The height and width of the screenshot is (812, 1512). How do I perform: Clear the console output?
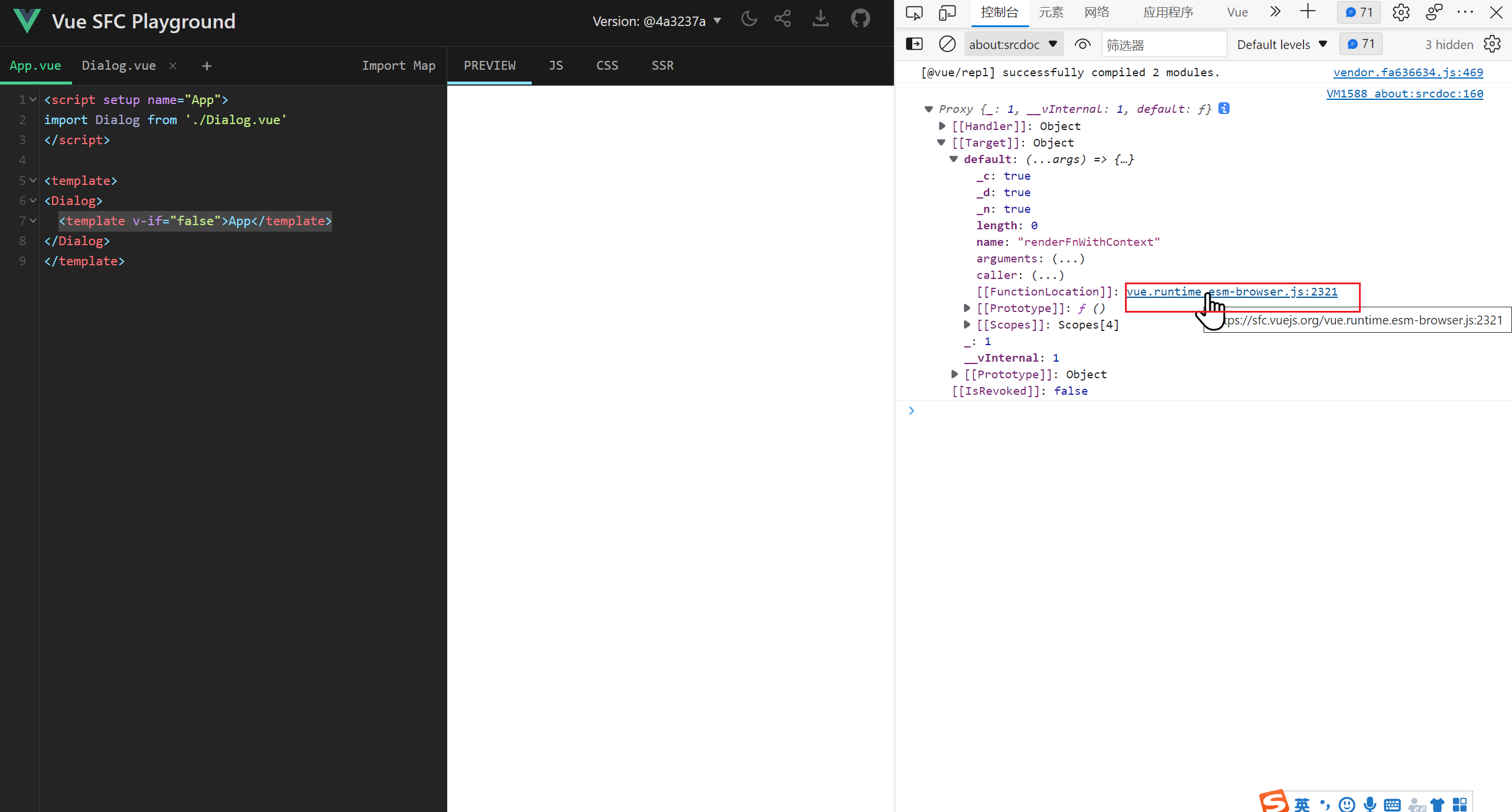tap(947, 44)
